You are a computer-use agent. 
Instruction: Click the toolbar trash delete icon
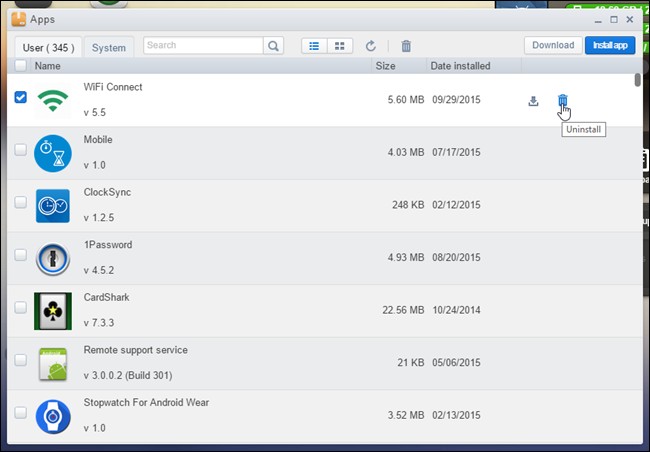406,46
